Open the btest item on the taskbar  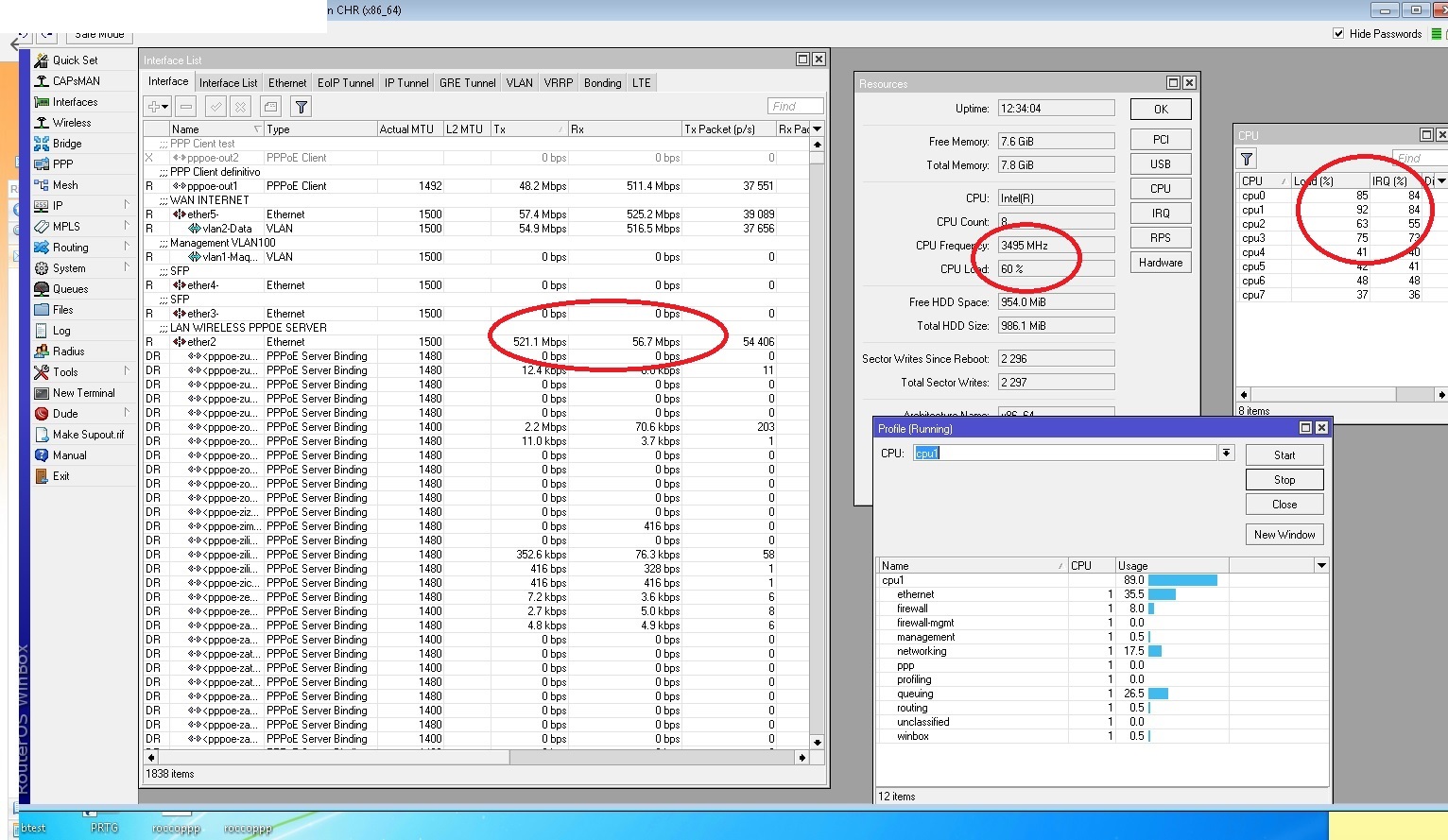(x=34, y=827)
